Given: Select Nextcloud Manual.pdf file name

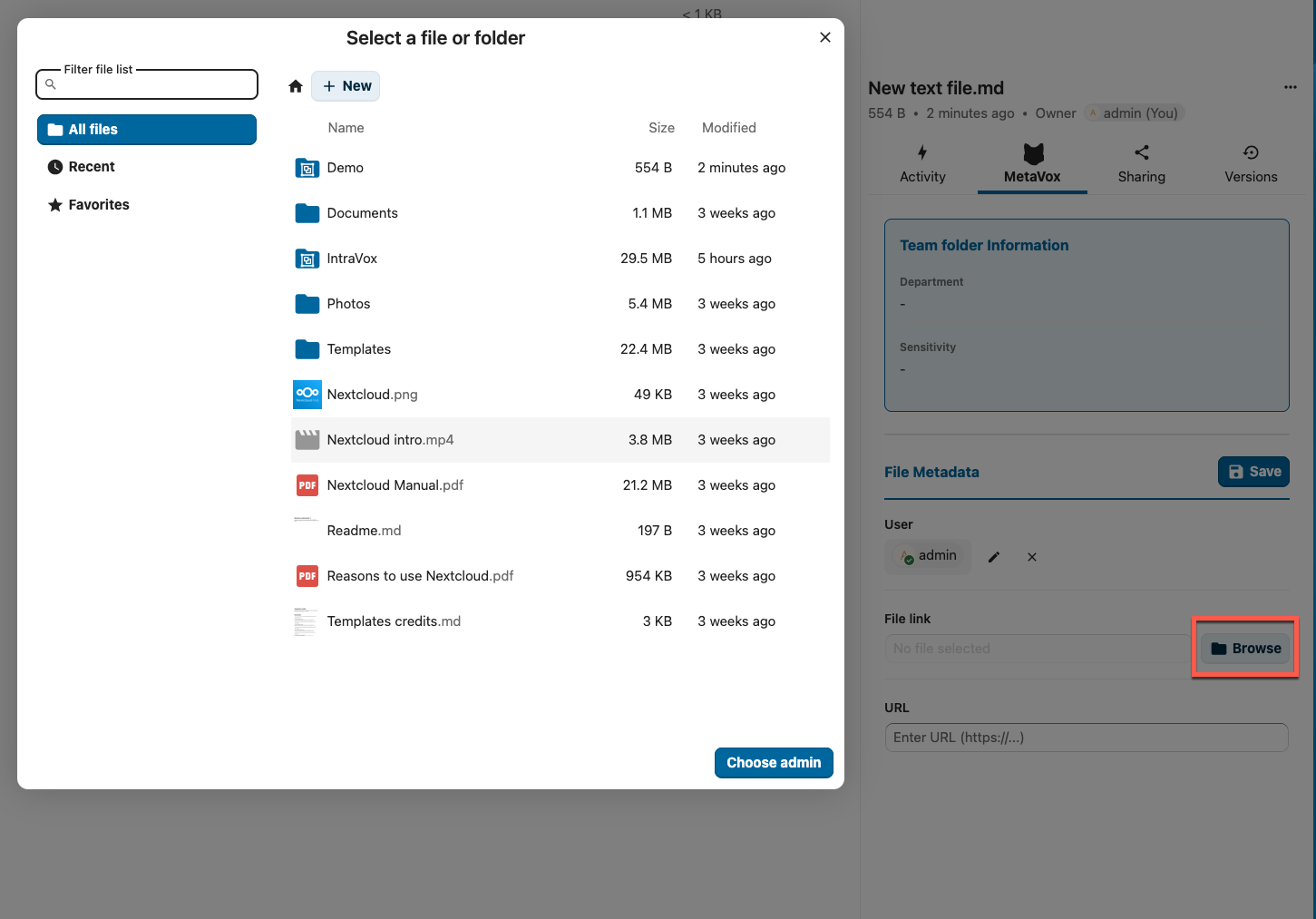Looking at the screenshot, I should click(x=395, y=485).
